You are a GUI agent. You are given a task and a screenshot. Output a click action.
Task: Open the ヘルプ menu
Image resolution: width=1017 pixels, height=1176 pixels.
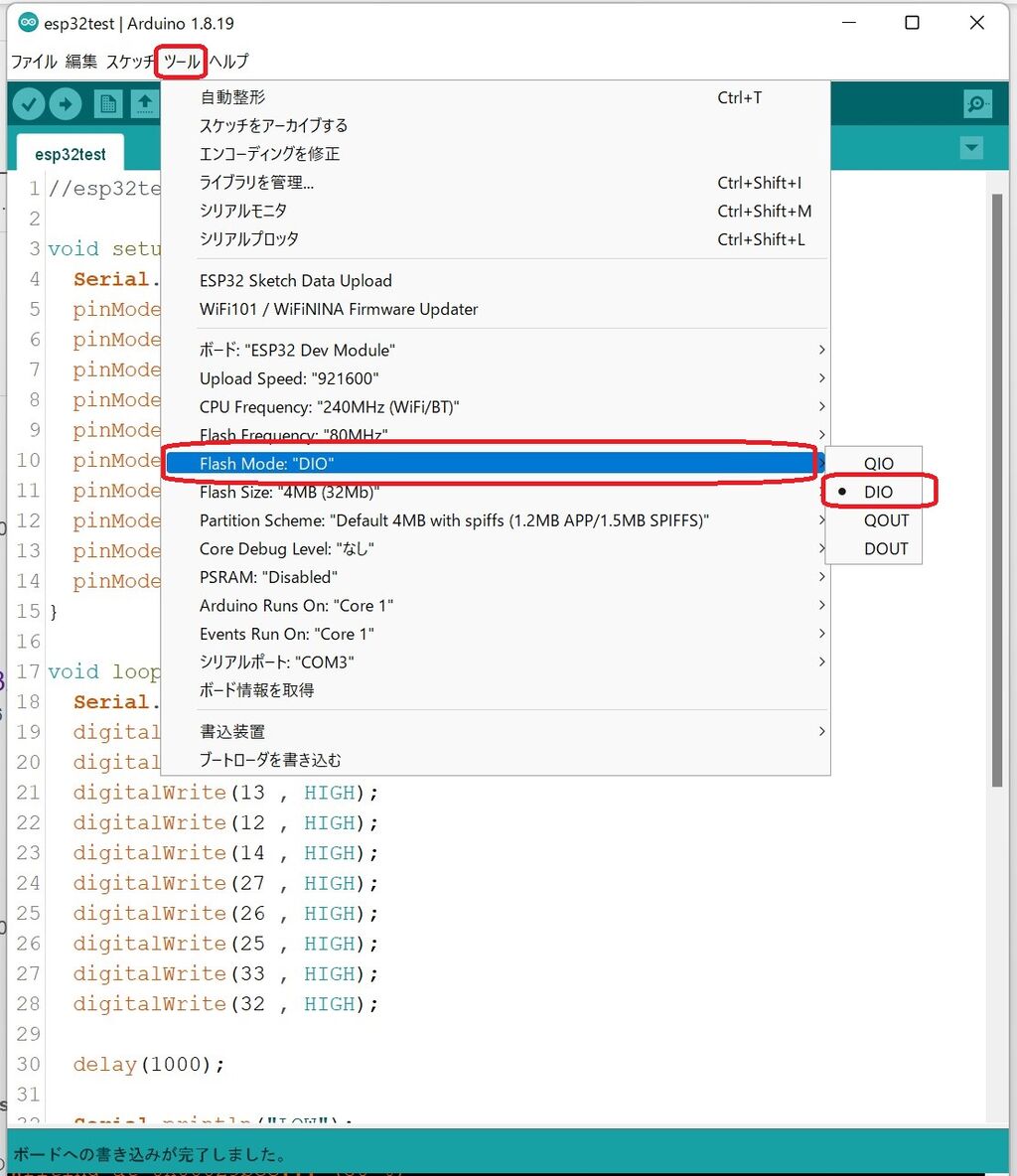pos(228,61)
